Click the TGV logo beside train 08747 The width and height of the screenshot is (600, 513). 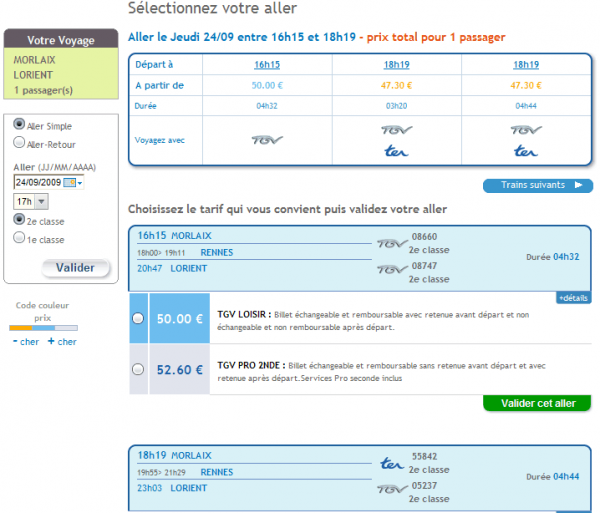392,269
